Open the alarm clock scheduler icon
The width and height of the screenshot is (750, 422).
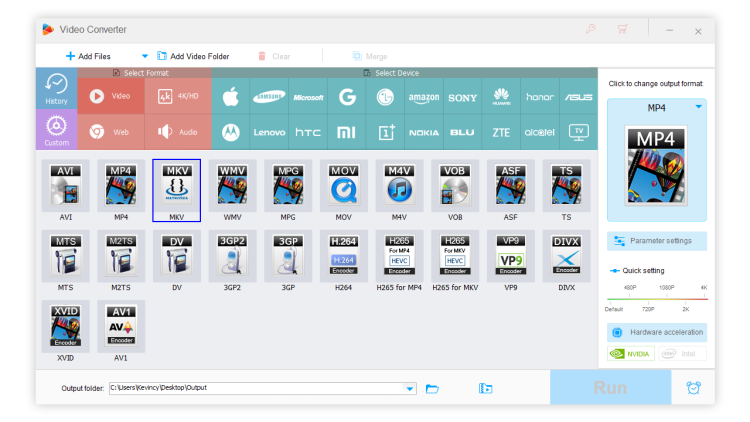pyautogui.click(x=693, y=388)
